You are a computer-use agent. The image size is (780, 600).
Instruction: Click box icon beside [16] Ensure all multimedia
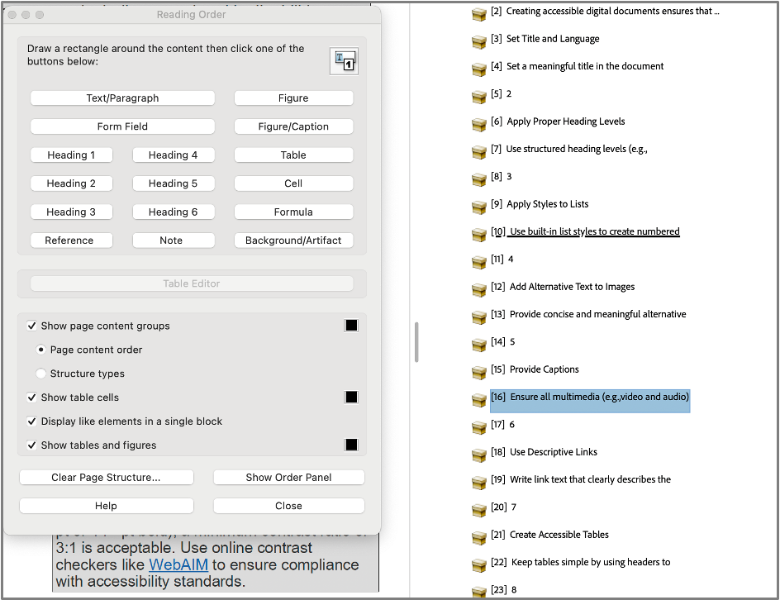[479, 400]
